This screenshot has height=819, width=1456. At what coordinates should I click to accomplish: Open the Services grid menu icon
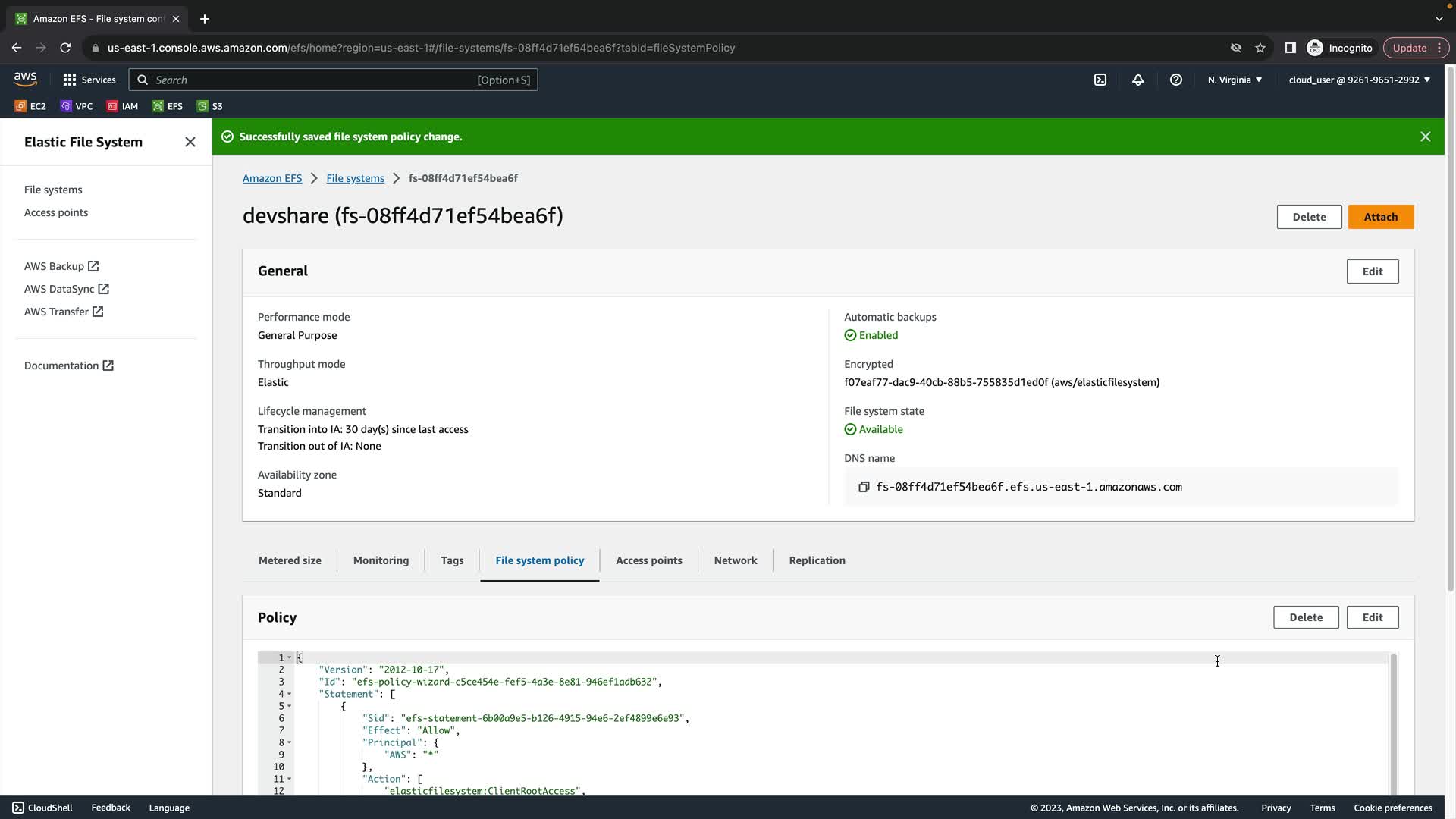point(70,80)
